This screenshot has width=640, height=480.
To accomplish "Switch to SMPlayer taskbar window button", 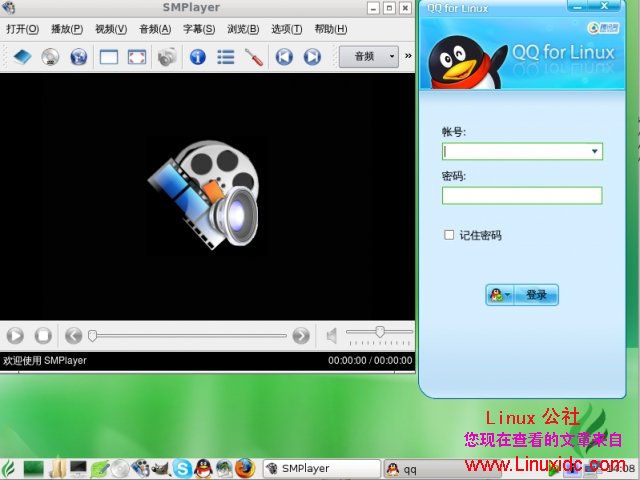I will click(322, 469).
